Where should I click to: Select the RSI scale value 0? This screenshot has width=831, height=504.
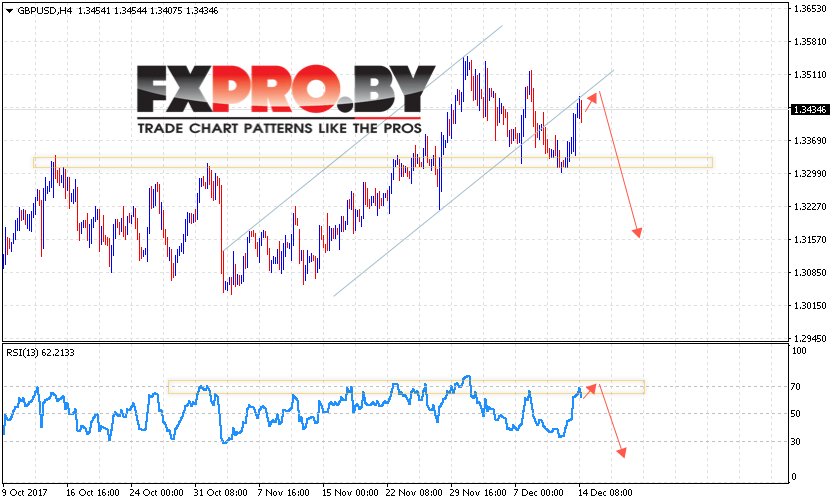pos(793,476)
